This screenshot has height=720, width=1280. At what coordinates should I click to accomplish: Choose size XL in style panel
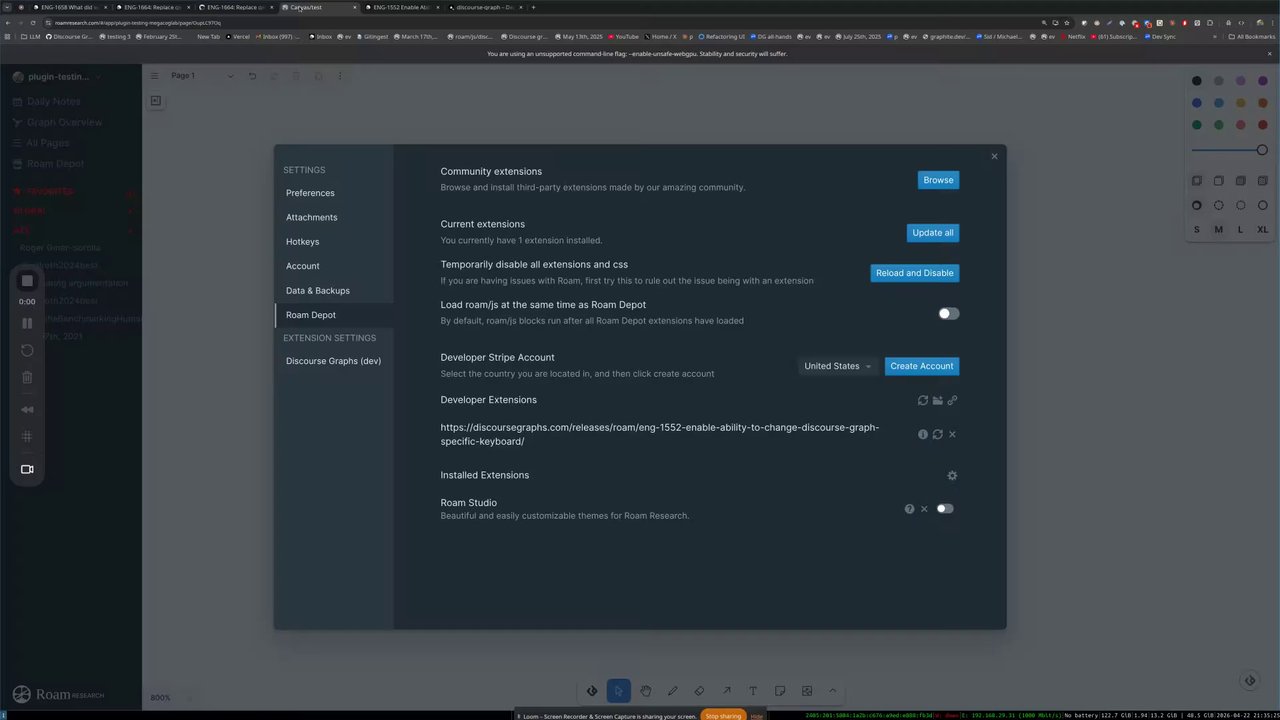coord(1263,230)
